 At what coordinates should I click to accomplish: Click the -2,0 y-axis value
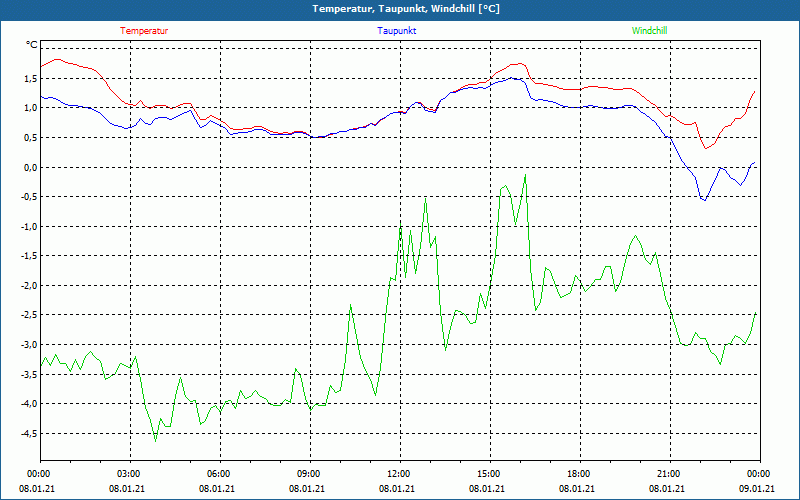point(29,285)
